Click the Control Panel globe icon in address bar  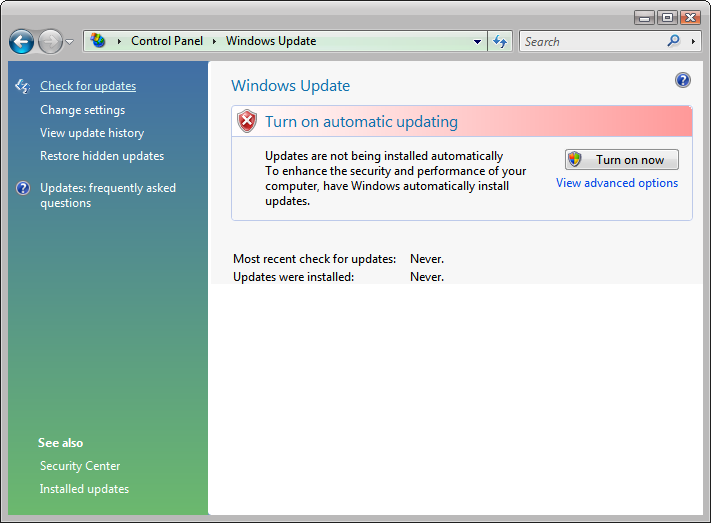point(97,41)
